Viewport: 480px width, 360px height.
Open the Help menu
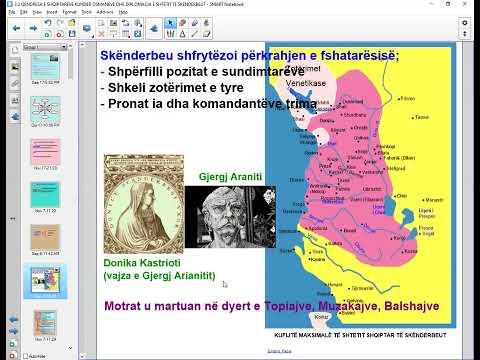pos(123,12)
